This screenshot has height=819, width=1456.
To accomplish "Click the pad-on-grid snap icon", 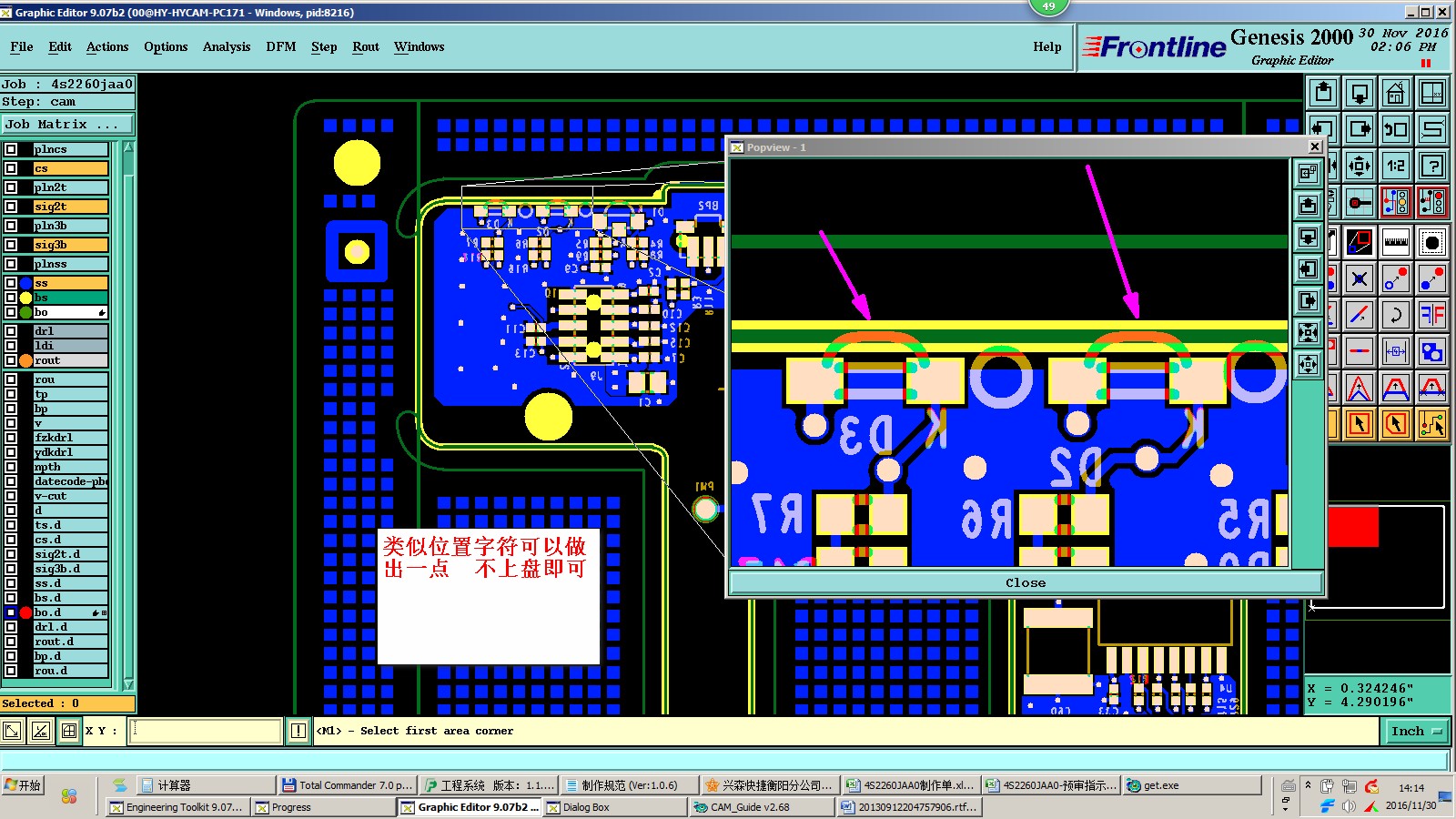I will click(x=1360, y=202).
